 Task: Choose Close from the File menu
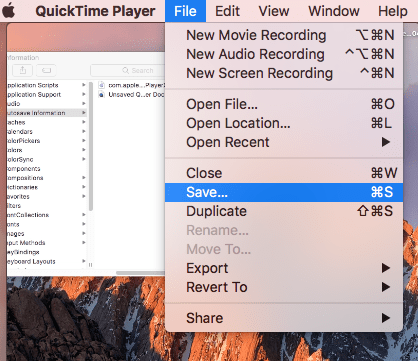click(284, 173)
